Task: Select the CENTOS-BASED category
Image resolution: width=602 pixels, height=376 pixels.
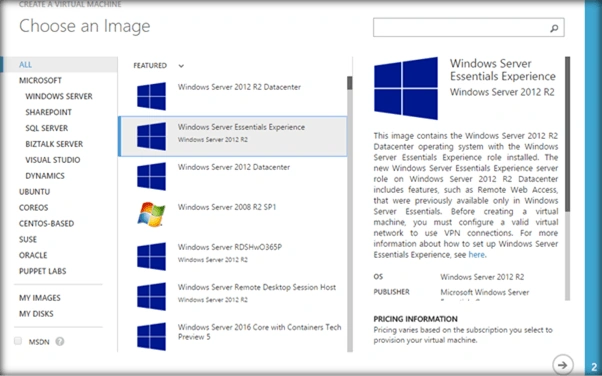Action: pos(46,224)
